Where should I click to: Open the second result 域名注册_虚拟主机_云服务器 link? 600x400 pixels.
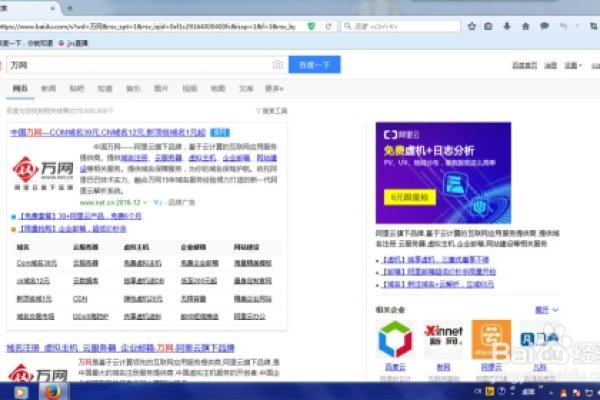pyautogui.click(x=120, y=348)
